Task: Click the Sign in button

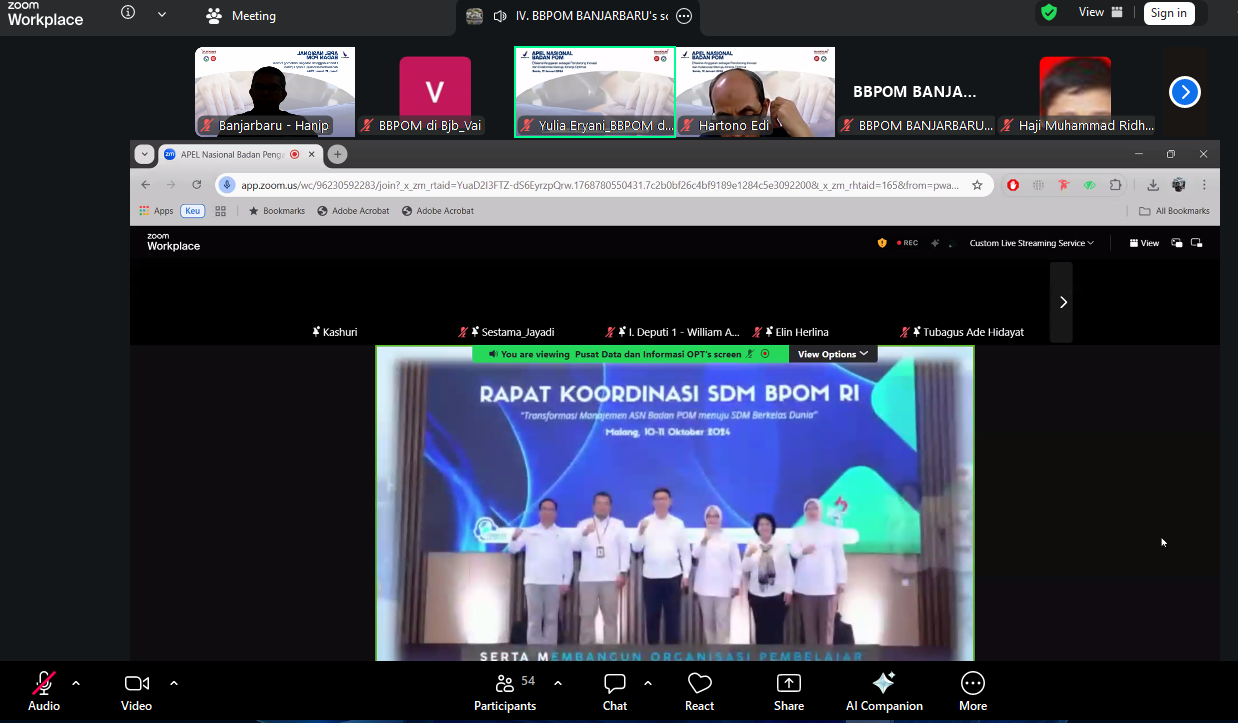Action: (1168, 13)
